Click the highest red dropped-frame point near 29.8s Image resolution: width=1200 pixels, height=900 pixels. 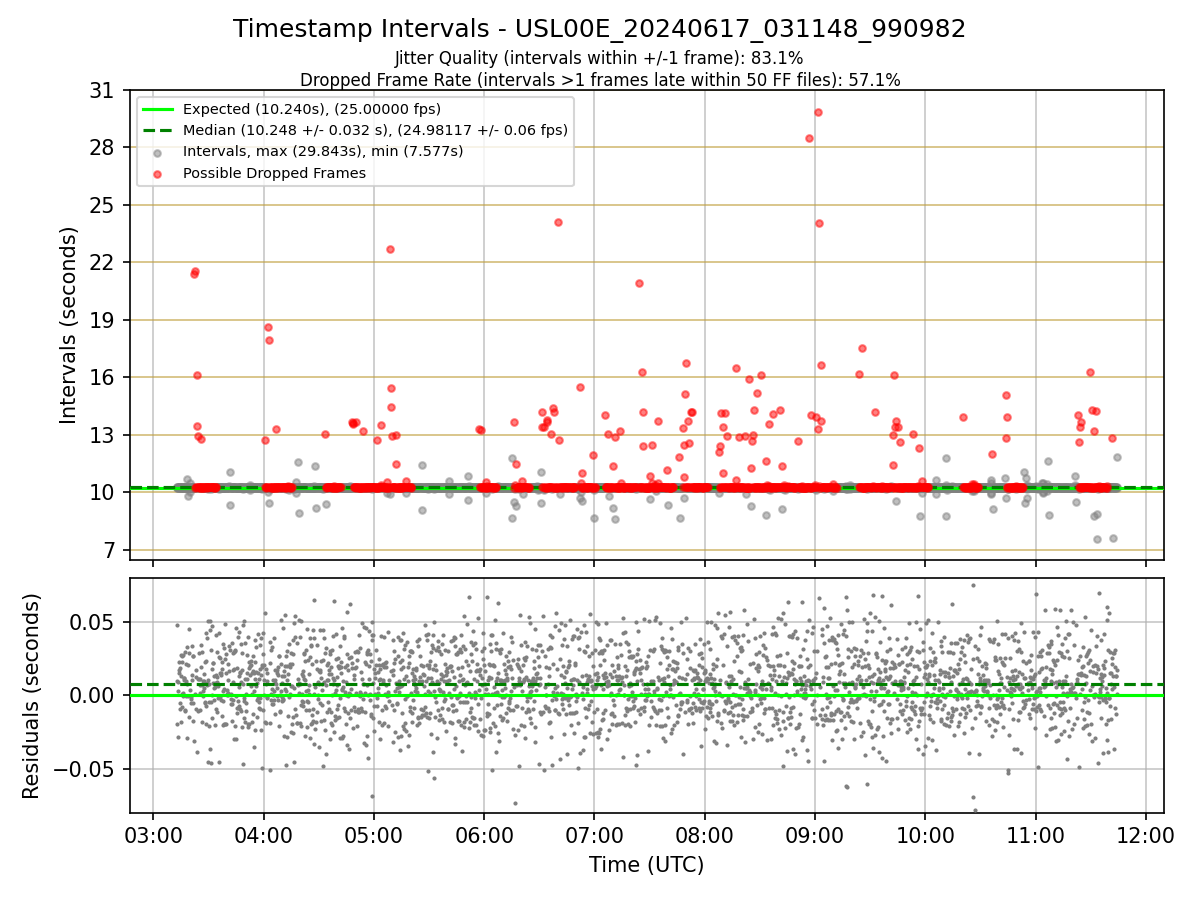(x=818, y=112)
